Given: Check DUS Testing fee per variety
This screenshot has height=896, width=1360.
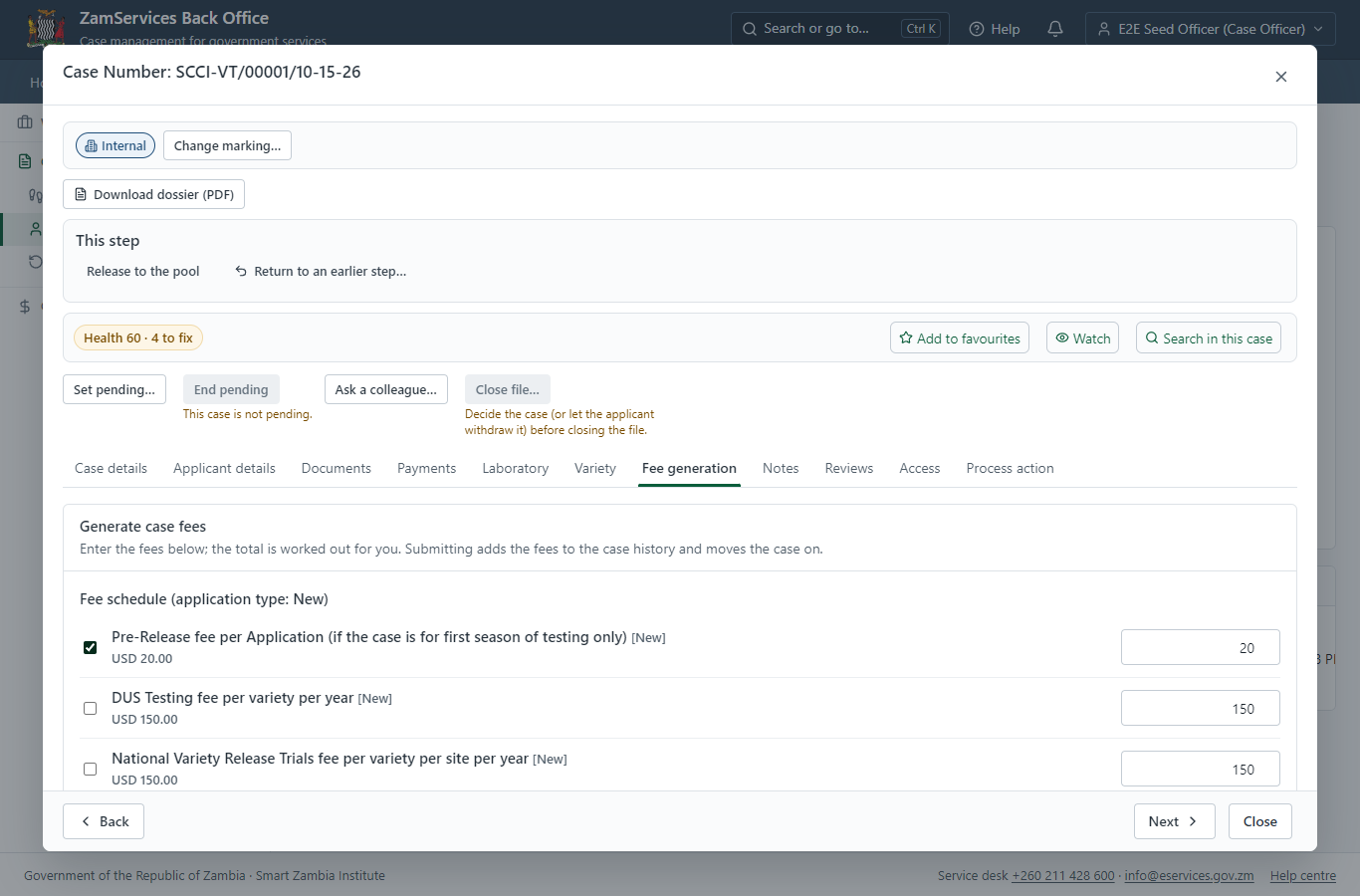Looking at the screenshot, I should (91, 708).
